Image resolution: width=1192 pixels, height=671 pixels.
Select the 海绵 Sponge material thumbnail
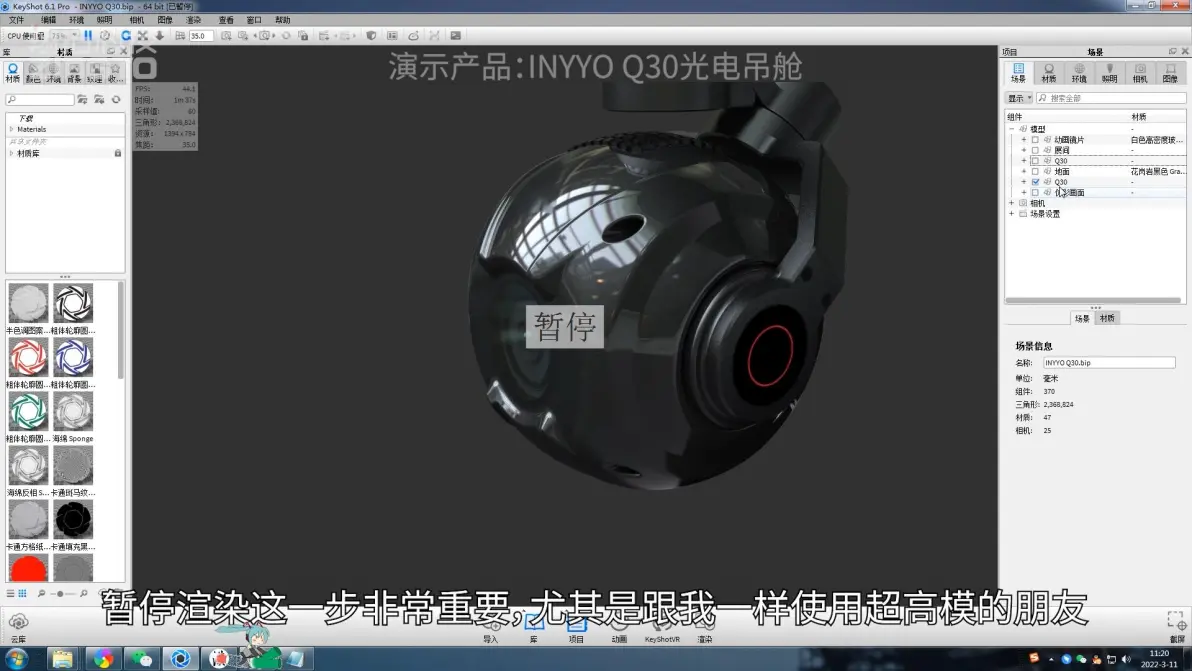point(73,412)
